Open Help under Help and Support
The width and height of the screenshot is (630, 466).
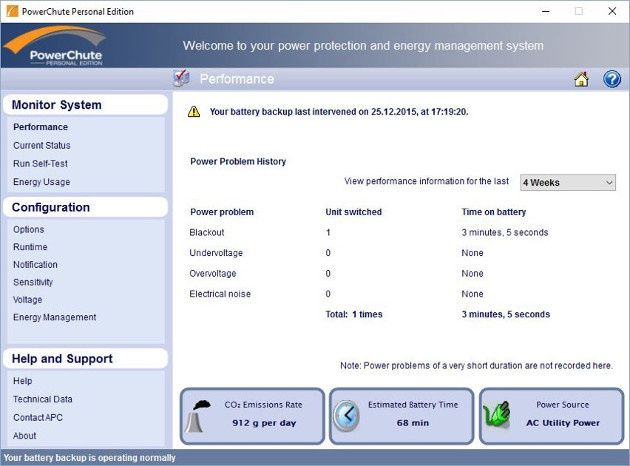(x=22, y=381)
